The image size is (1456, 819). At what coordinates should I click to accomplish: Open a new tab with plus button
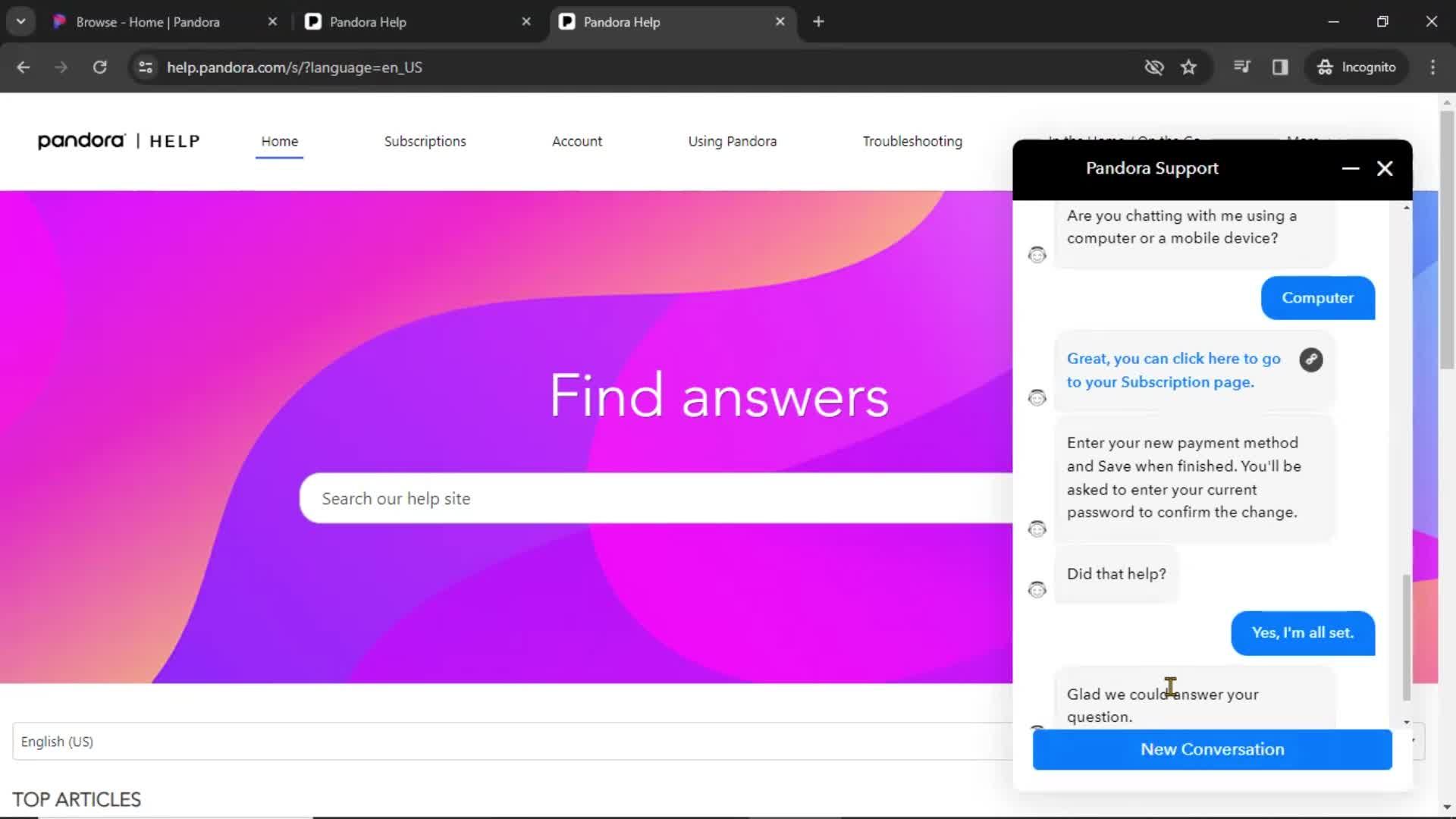(818, 22)
